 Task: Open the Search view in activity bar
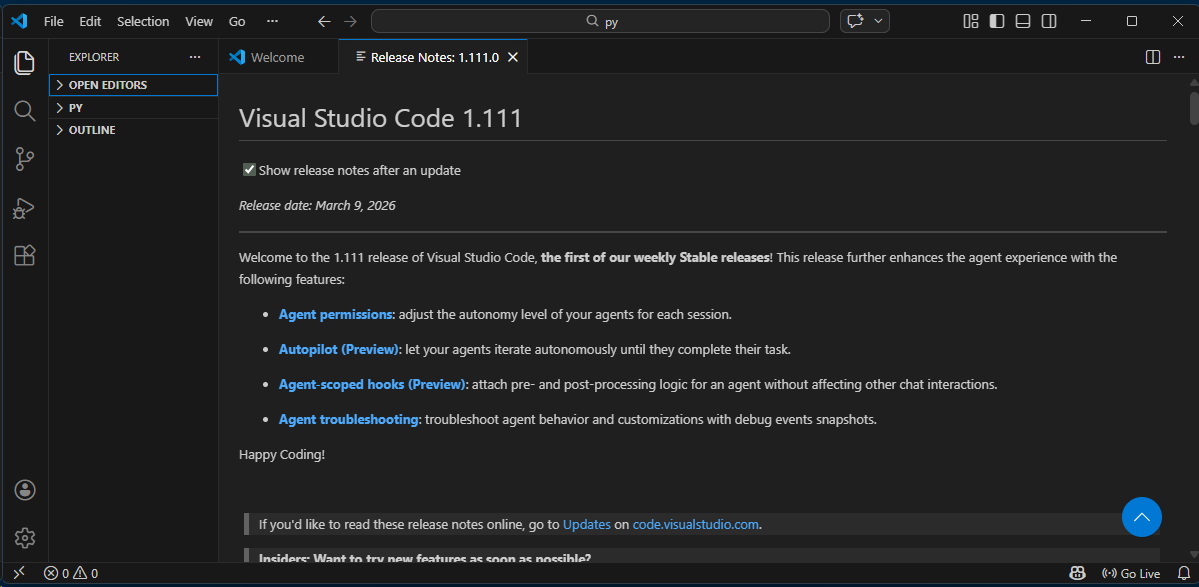24,110
